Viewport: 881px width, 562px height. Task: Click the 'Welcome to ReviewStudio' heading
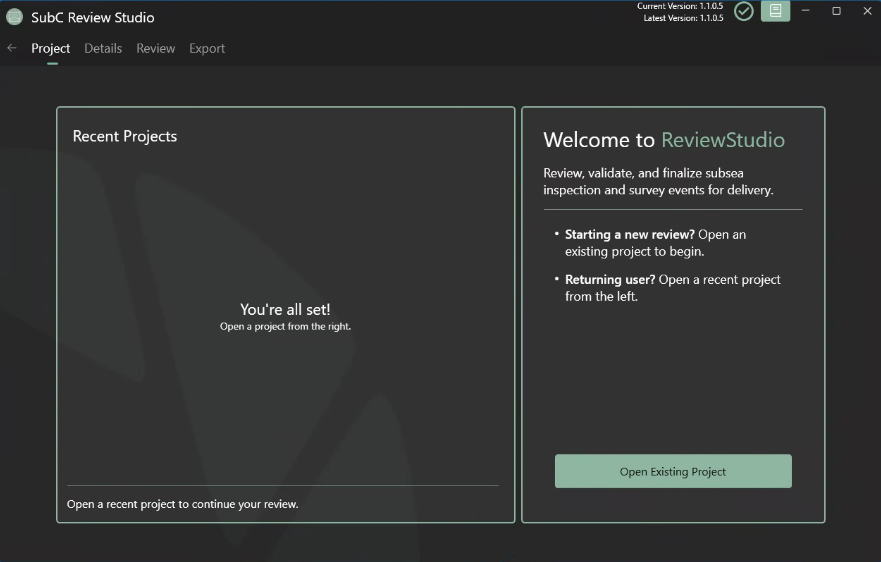coord(664,140)
